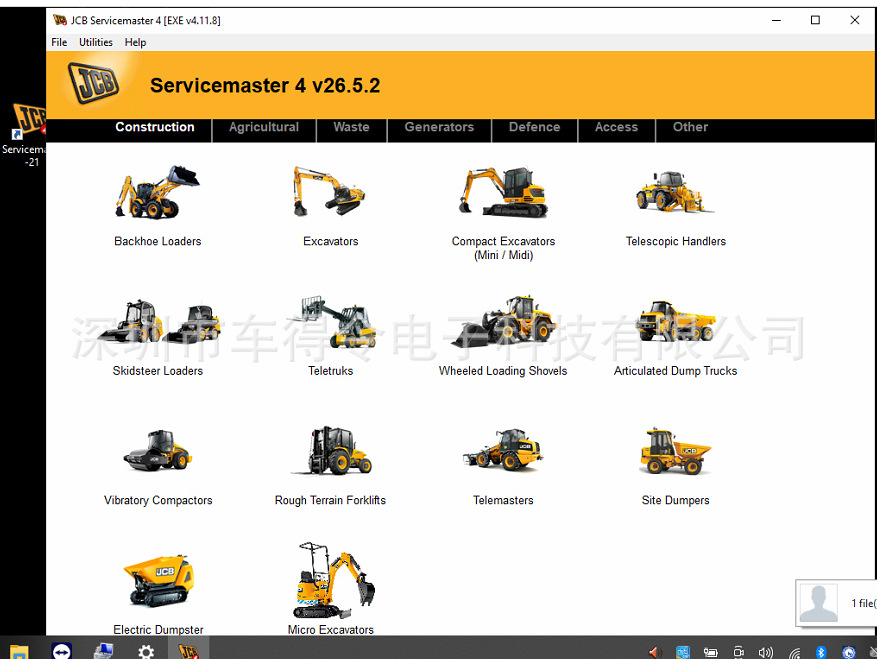
Task: Switch to the Waste tab
Action: point(351,127)
